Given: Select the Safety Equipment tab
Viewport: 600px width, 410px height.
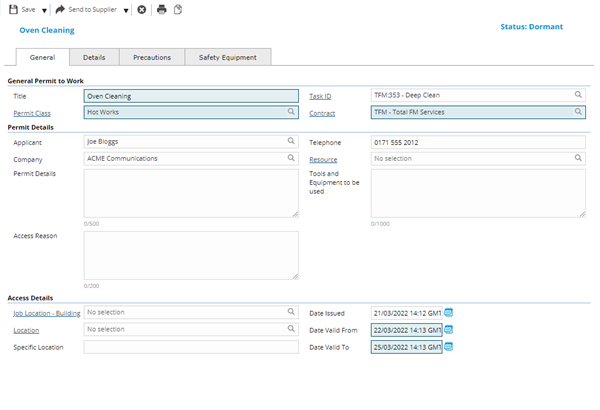Looking at the screenshot, I should pos(227,58).
